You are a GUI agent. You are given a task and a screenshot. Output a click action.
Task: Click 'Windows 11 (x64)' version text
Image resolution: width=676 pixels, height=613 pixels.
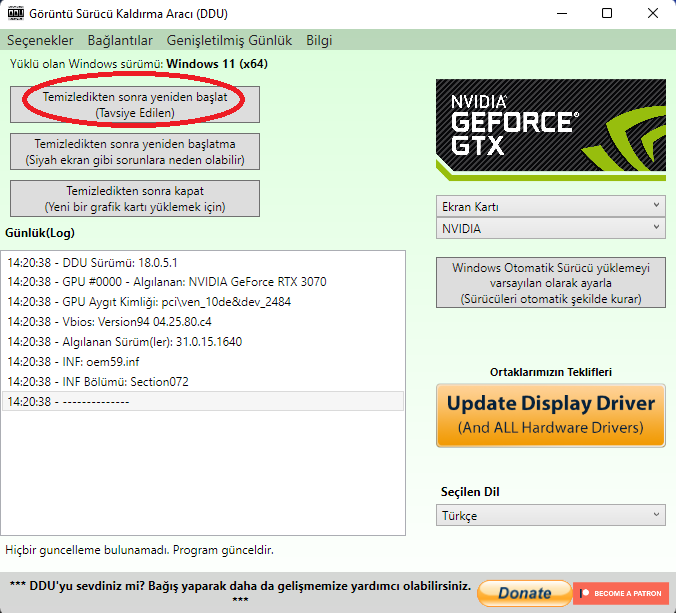pos(217,64)
